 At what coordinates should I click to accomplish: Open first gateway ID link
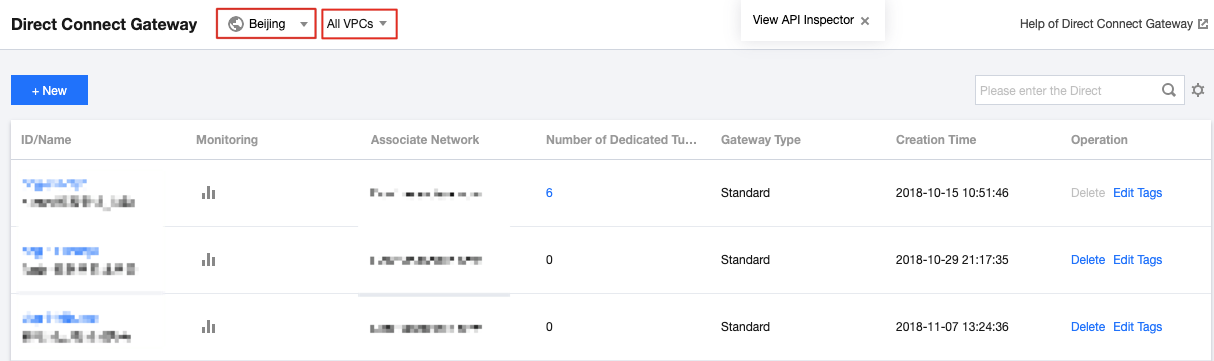tap(60, 184)
